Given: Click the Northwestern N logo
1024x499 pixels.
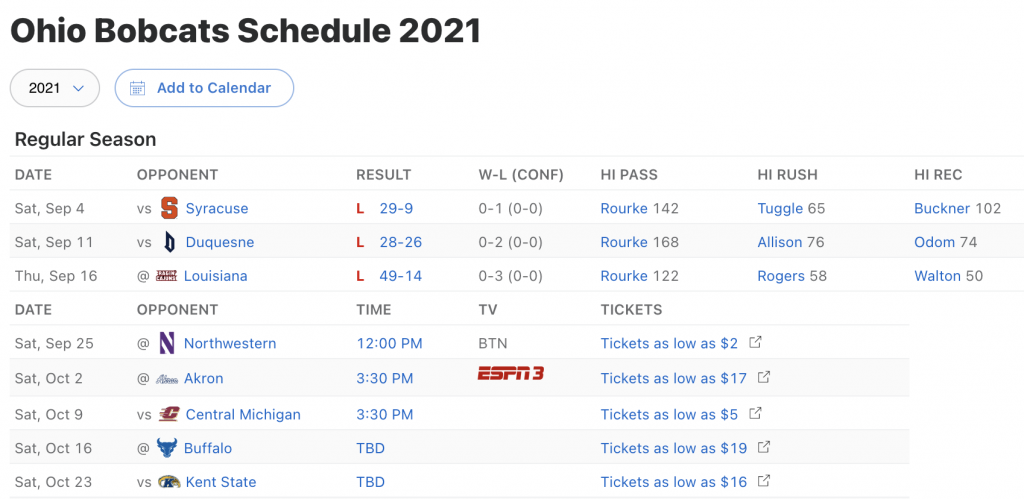Looking at the screenshot, I should (167, 344).
